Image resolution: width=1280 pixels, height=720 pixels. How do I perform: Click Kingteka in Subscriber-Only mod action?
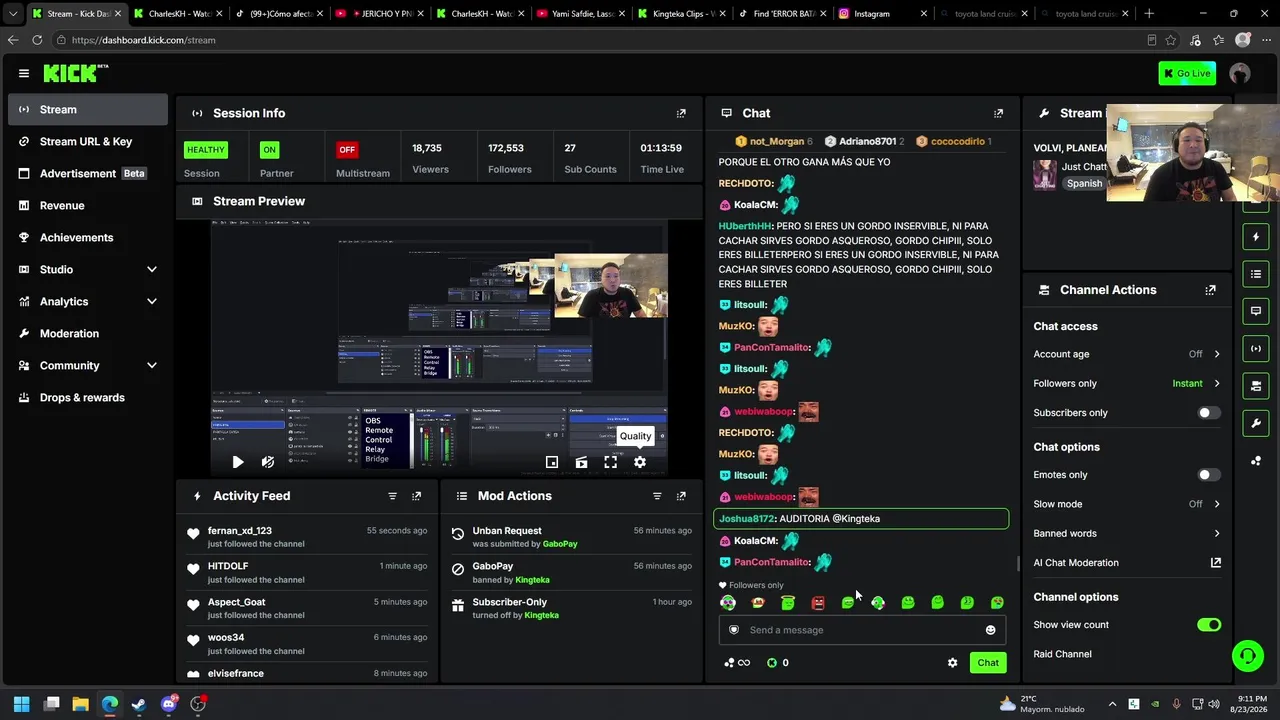click(542, 615)
